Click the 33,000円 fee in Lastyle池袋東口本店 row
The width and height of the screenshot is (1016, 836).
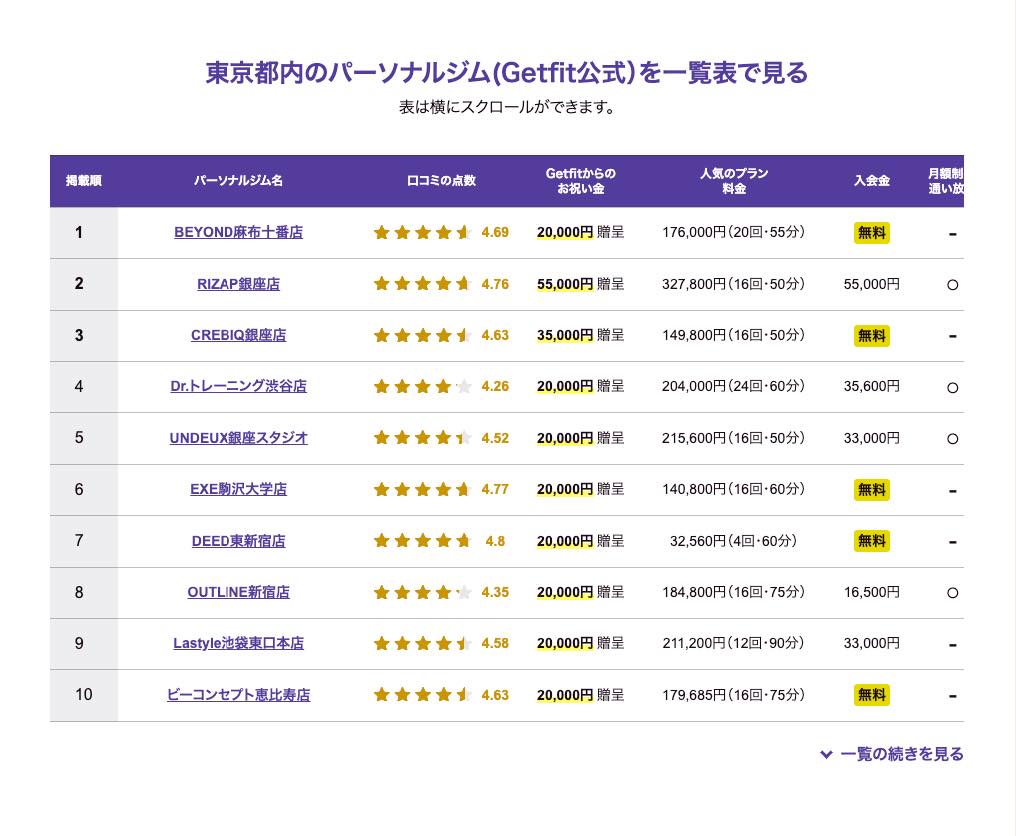point(872,644)
